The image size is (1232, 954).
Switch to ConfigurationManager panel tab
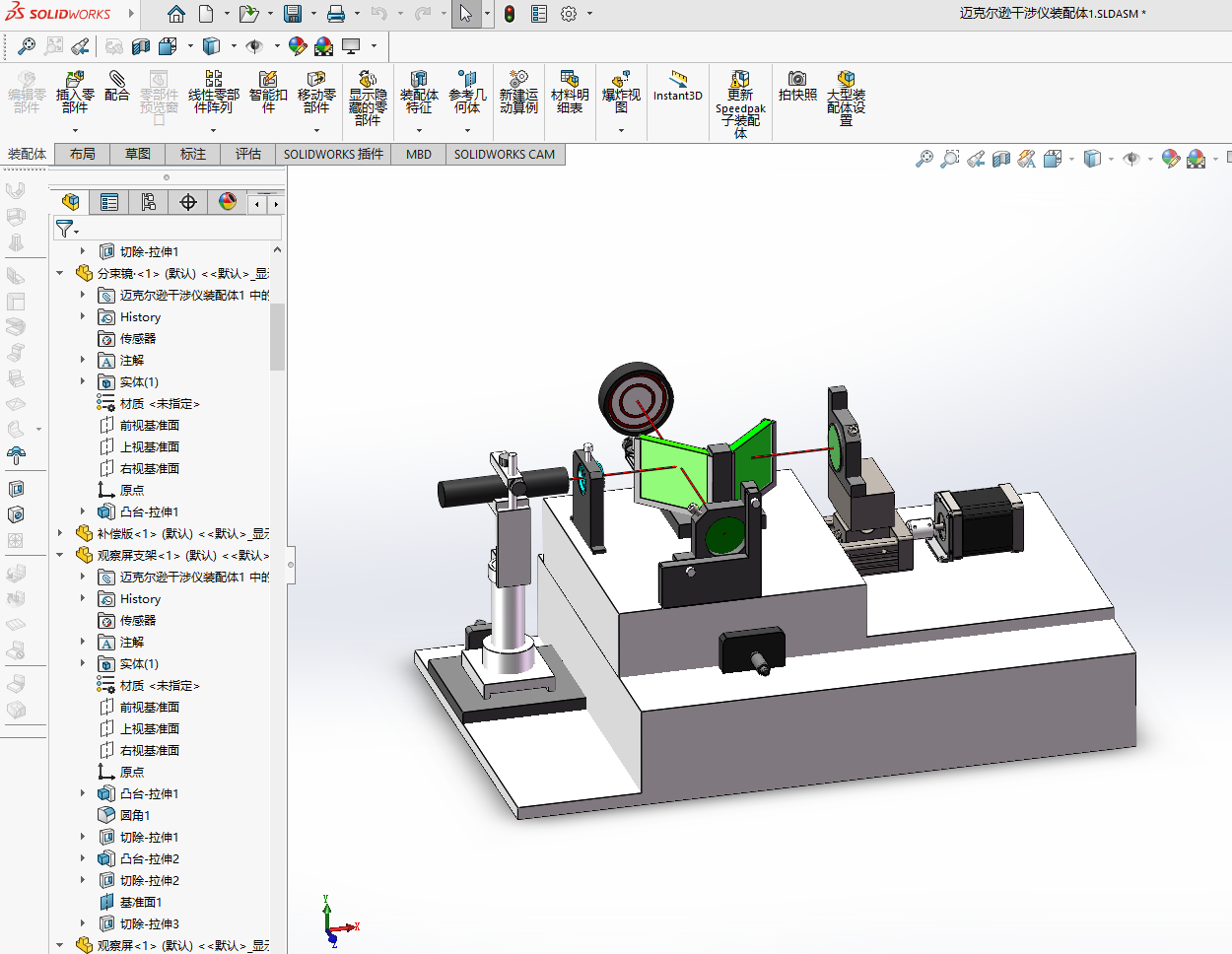pyautogui.click(x=149, y=202)
